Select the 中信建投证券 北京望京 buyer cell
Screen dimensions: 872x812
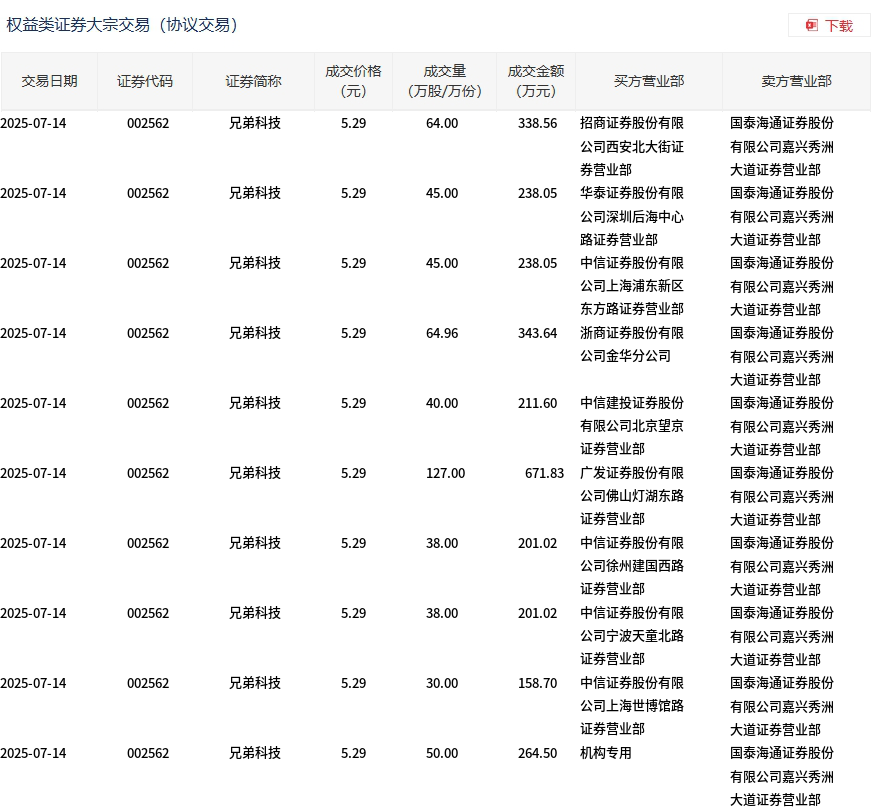pyautogui.click(x=632, y=426)
